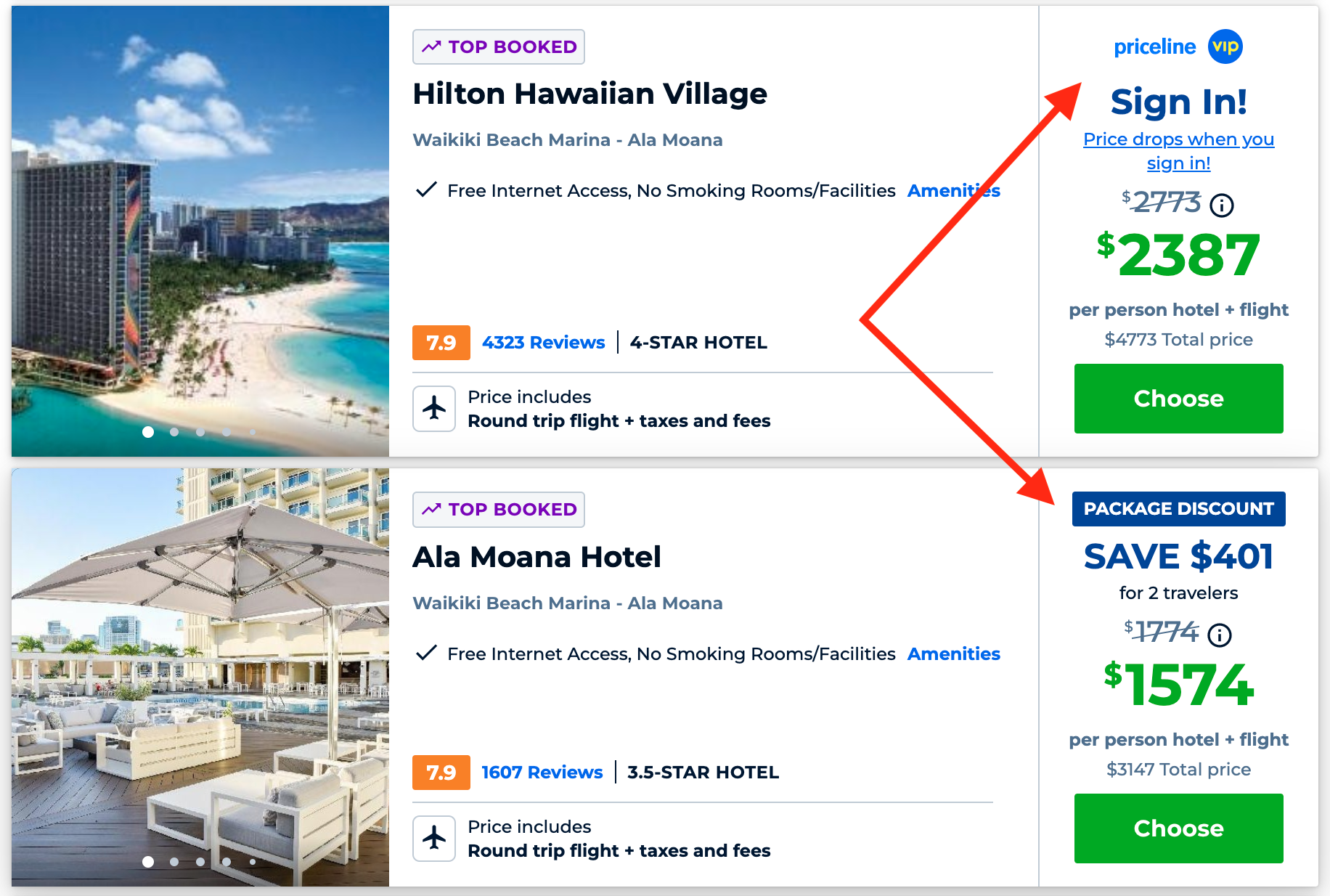This screenshot has height=896, width=1330.
Task: Select the 7.9 rating badge for Hilton Hawaiian Village
Action: point(441,342)
